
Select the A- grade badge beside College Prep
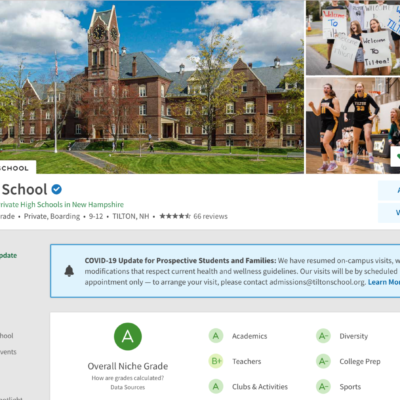click(323, 361)
